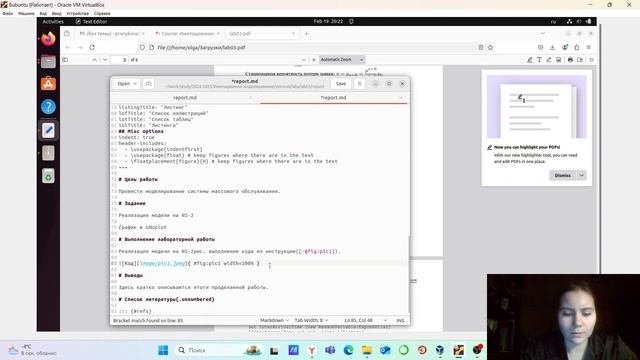Print the PDF document
640x360 pixels.
click(570, 60)
